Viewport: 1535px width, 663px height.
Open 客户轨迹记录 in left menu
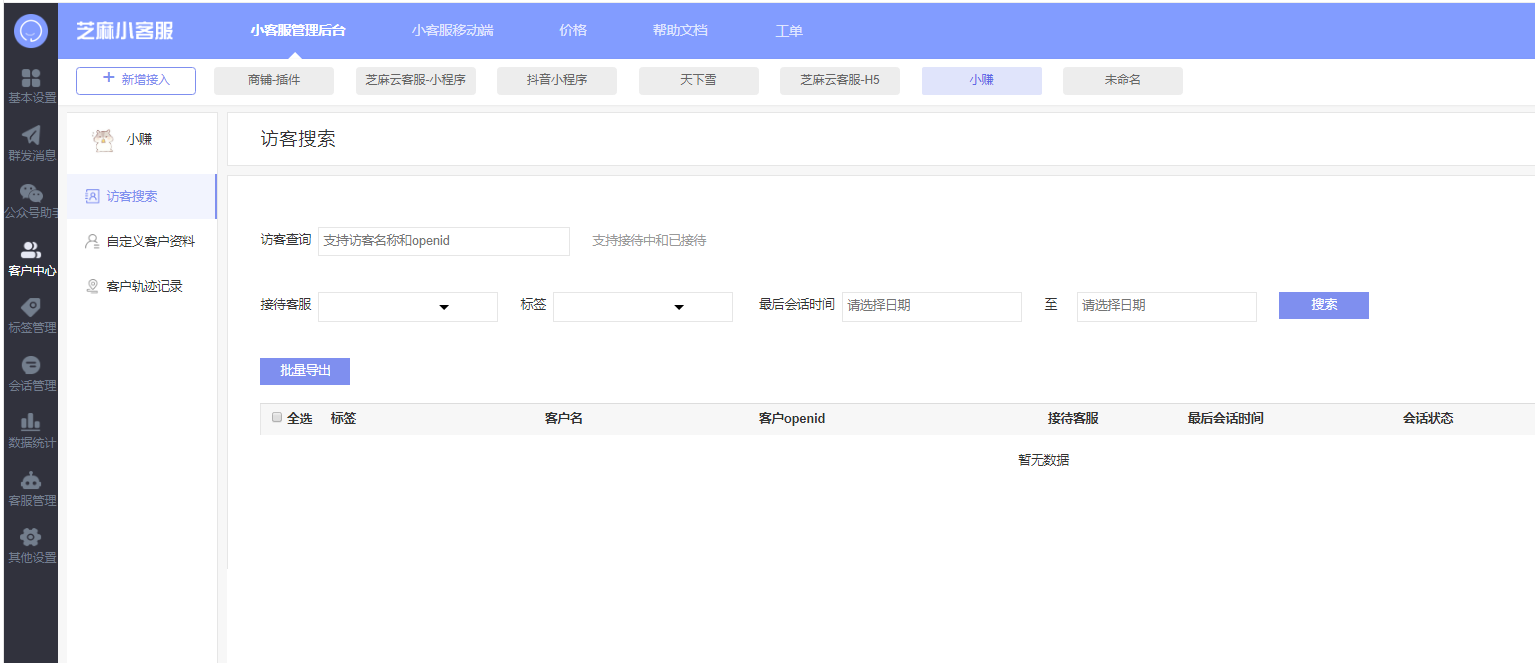[x=142, y=287]
